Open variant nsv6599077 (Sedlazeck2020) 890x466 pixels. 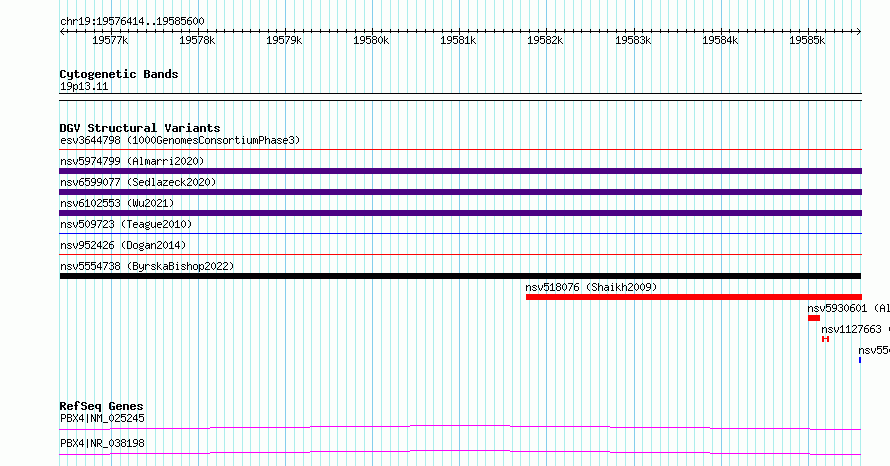[138, 182]
